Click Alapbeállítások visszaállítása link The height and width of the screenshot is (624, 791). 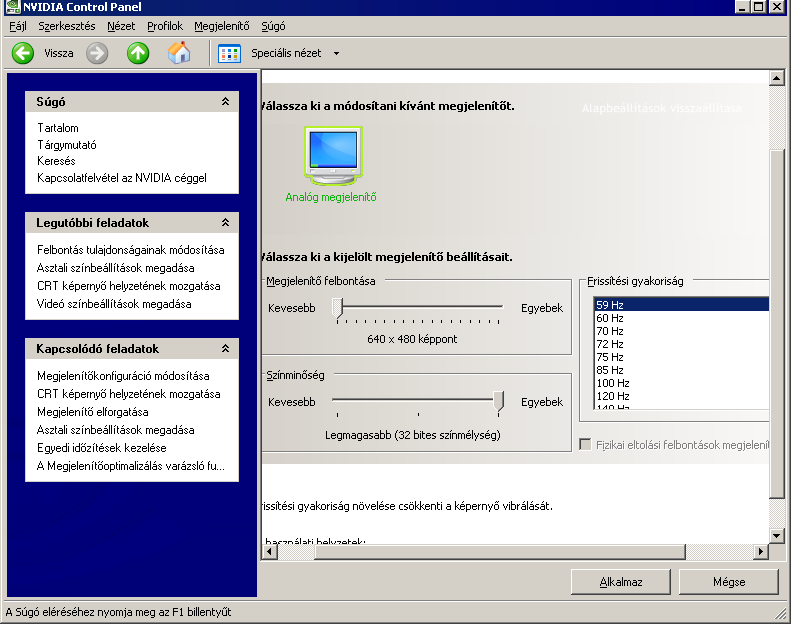tap(661, 108)
